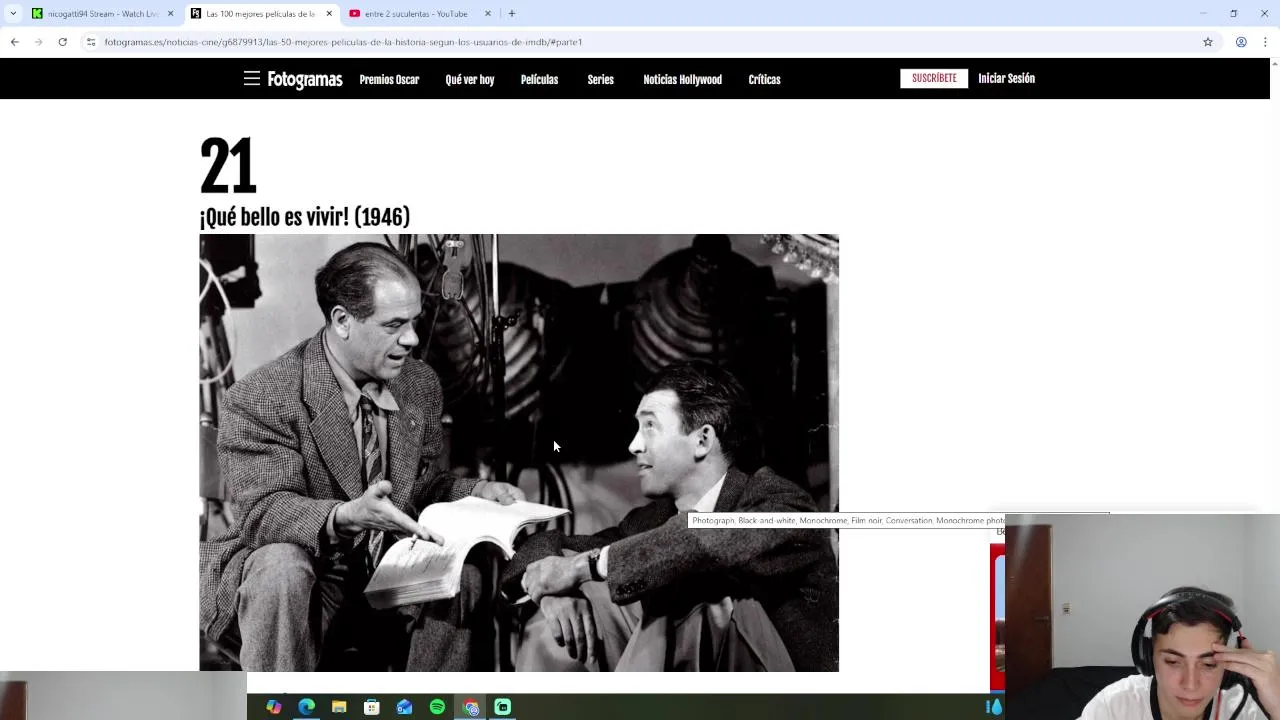This screenshot has width=1280, height=720.
Task: Bookmark this page with star icon
Action: point(1207,42)
